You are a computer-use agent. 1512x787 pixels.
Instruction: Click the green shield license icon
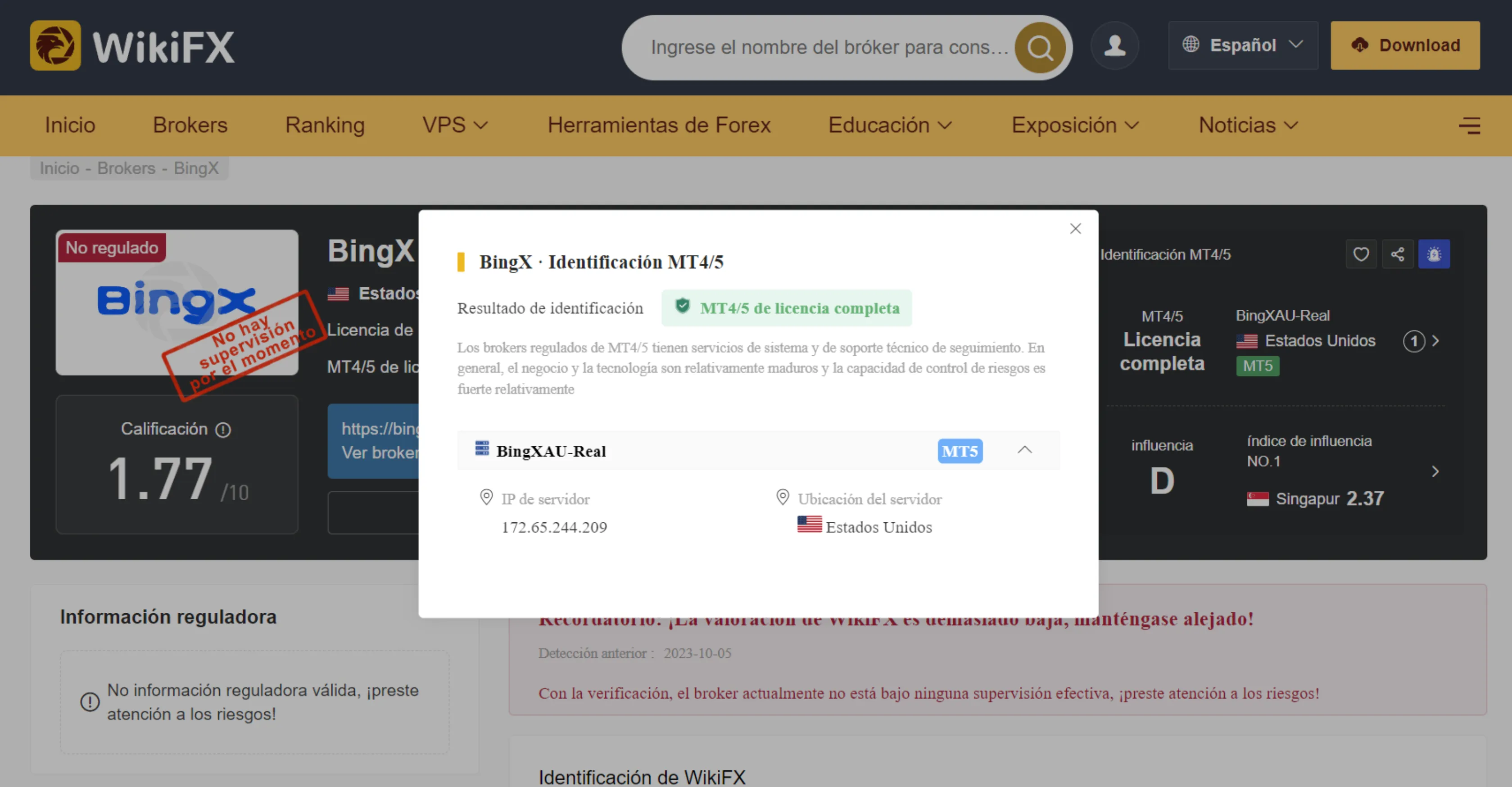pos(682,306)
